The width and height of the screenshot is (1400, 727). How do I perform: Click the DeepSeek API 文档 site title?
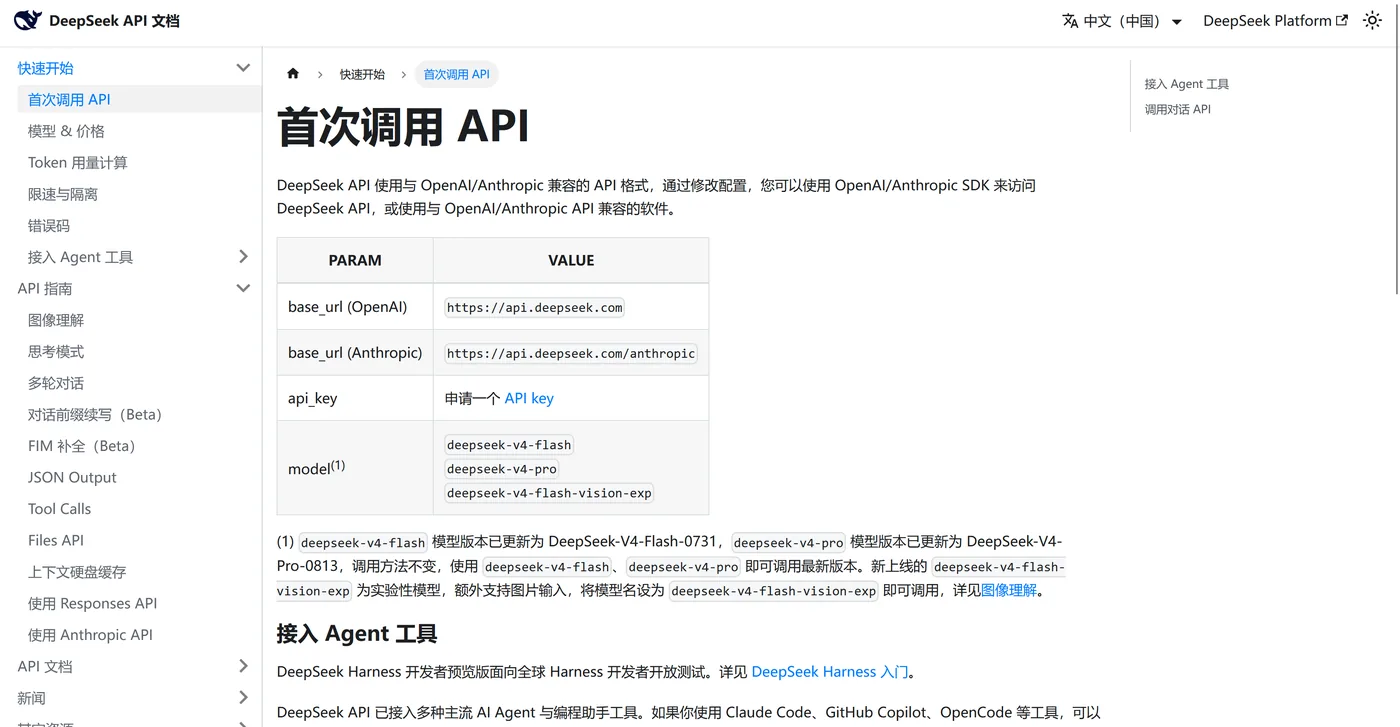115,21
